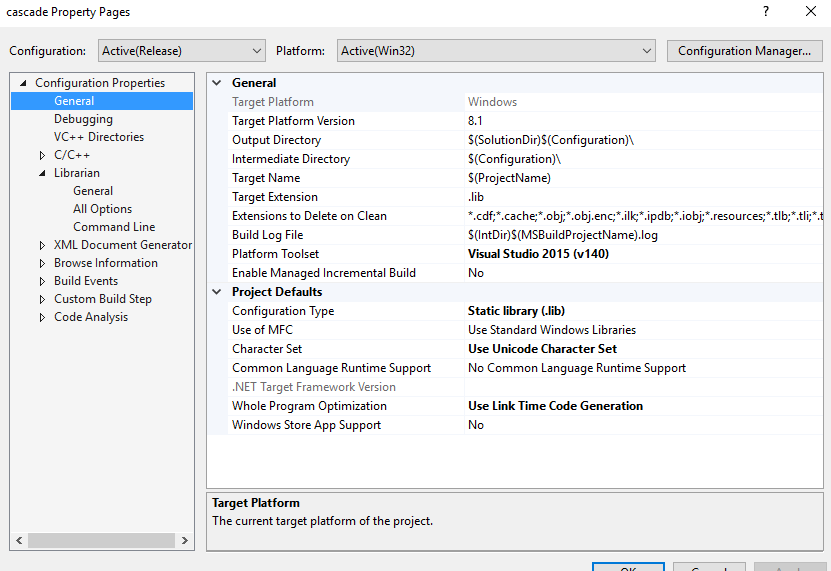831x571 pixels.
Task: Collapse Configuration Properties tree node
Action: (x=23, y=83)
